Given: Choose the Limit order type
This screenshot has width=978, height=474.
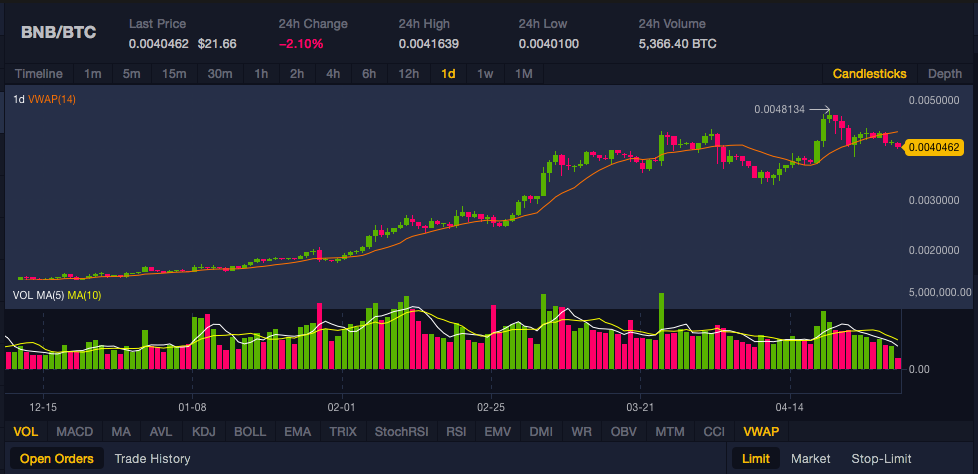Looking at the screenshot, I should (755, 458).
